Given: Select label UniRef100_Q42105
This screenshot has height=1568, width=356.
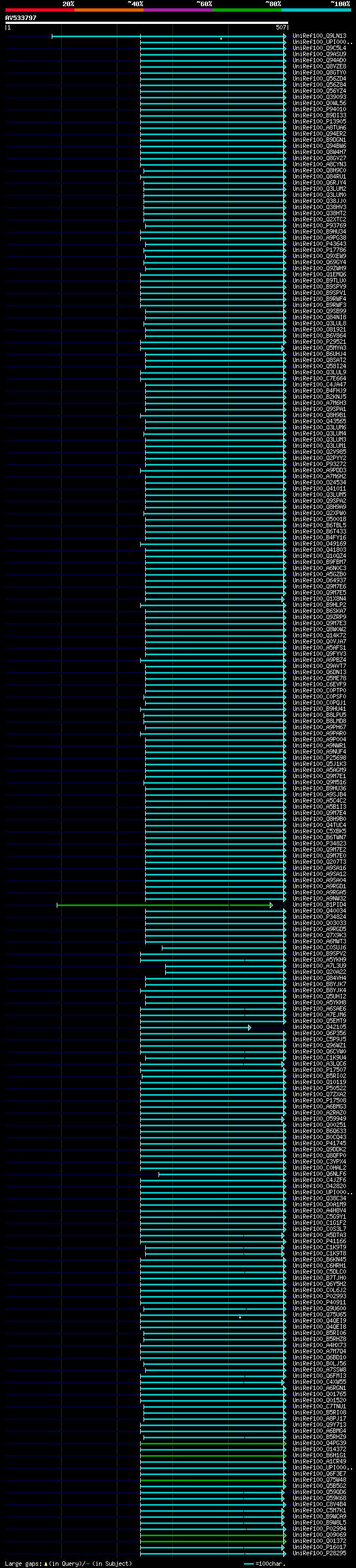Looking at the screenshot, I should (x=319, y=1027).
